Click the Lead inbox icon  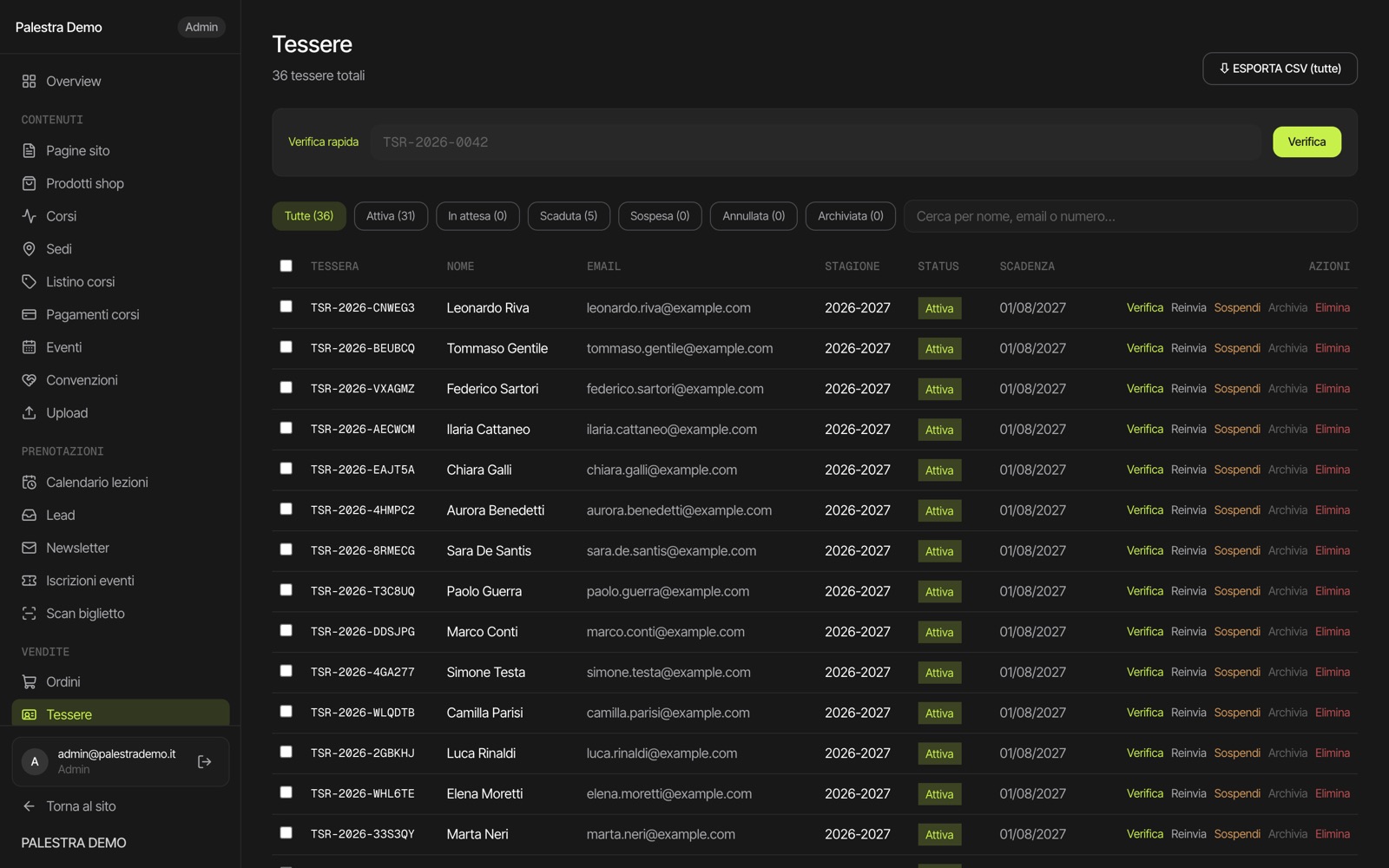click(x=29, y=515)
